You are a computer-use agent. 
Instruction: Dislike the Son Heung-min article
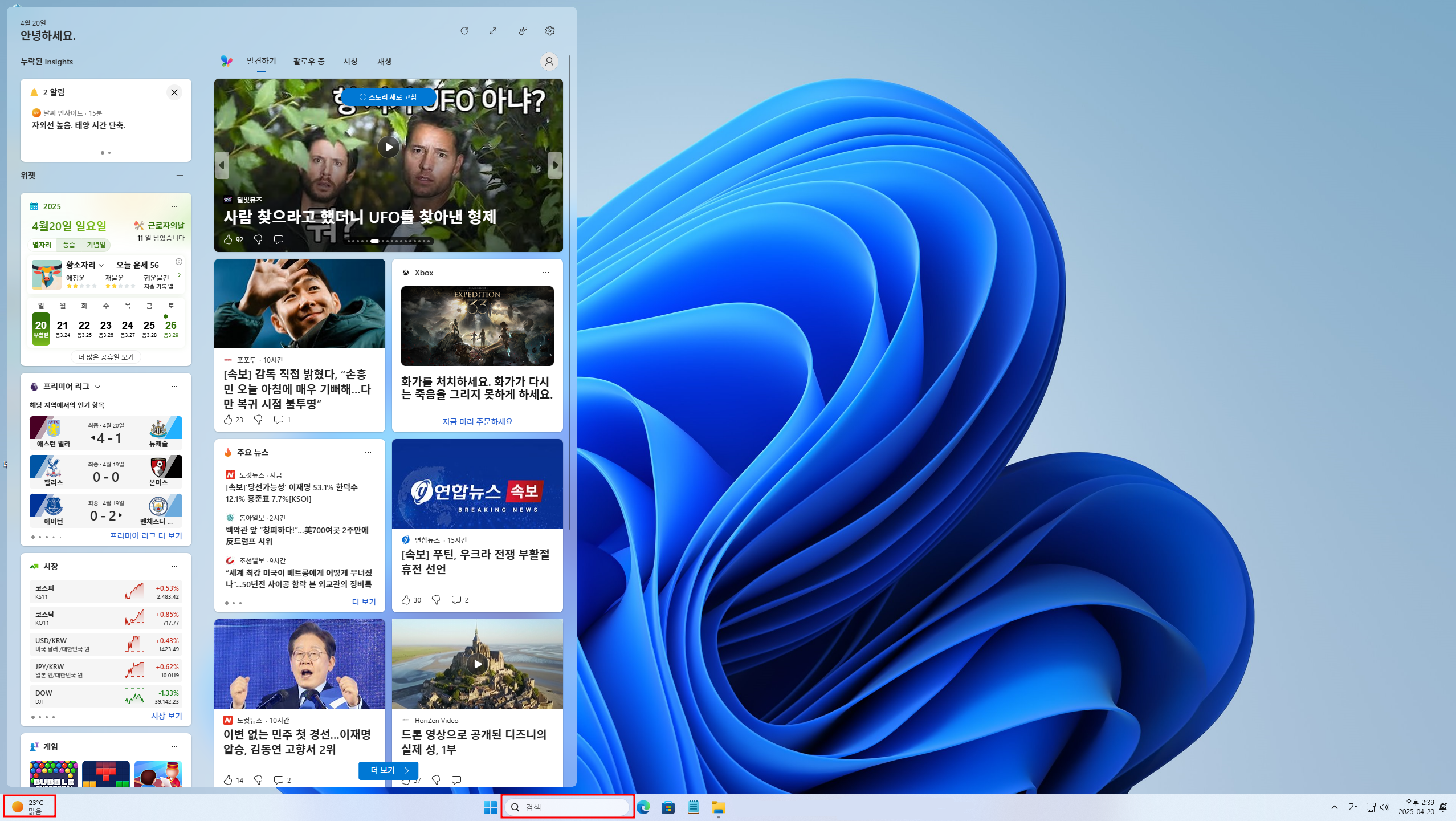(x=258, y=420)
